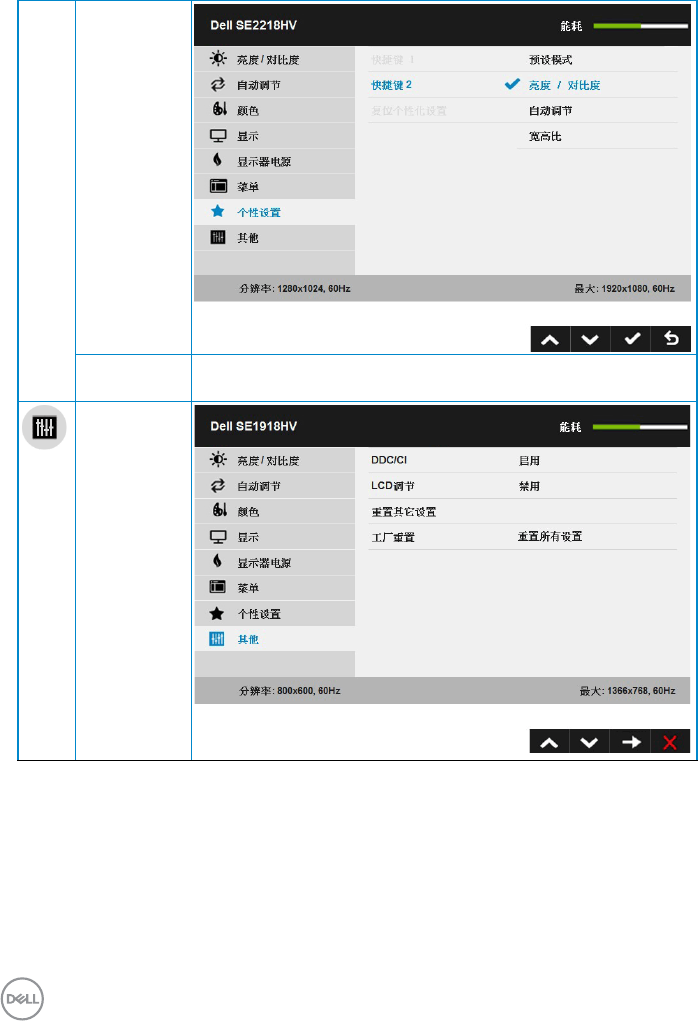Open the LCD调节 setting row

pyautogui.click(x=523, y=486)
